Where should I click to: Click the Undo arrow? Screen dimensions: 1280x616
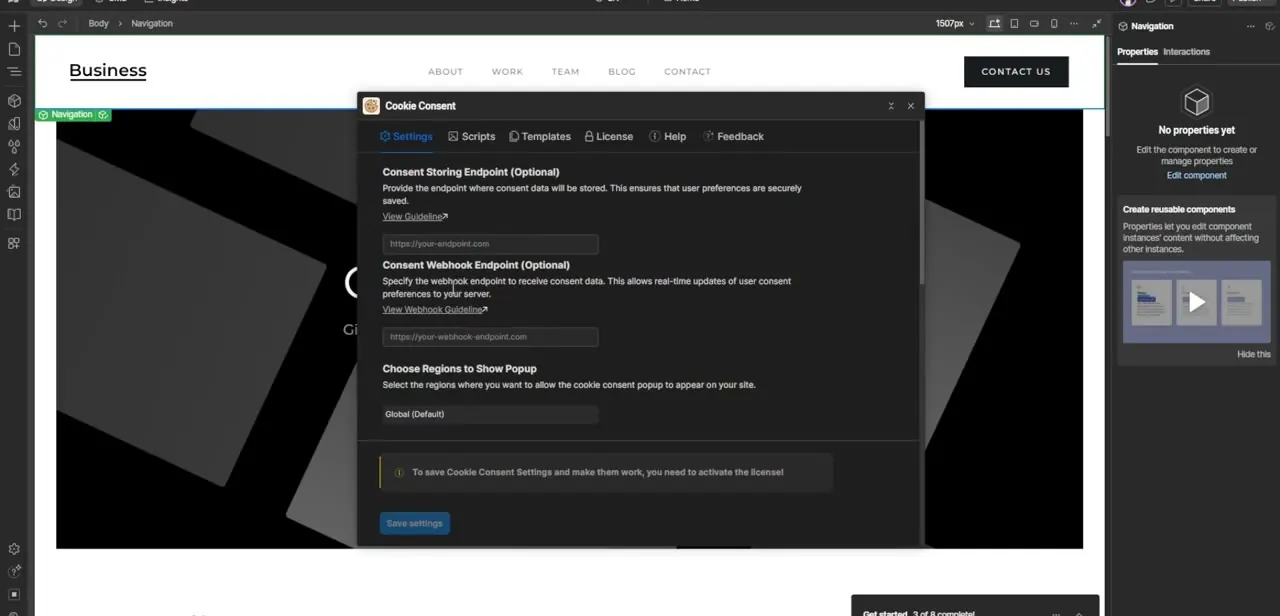42,23
